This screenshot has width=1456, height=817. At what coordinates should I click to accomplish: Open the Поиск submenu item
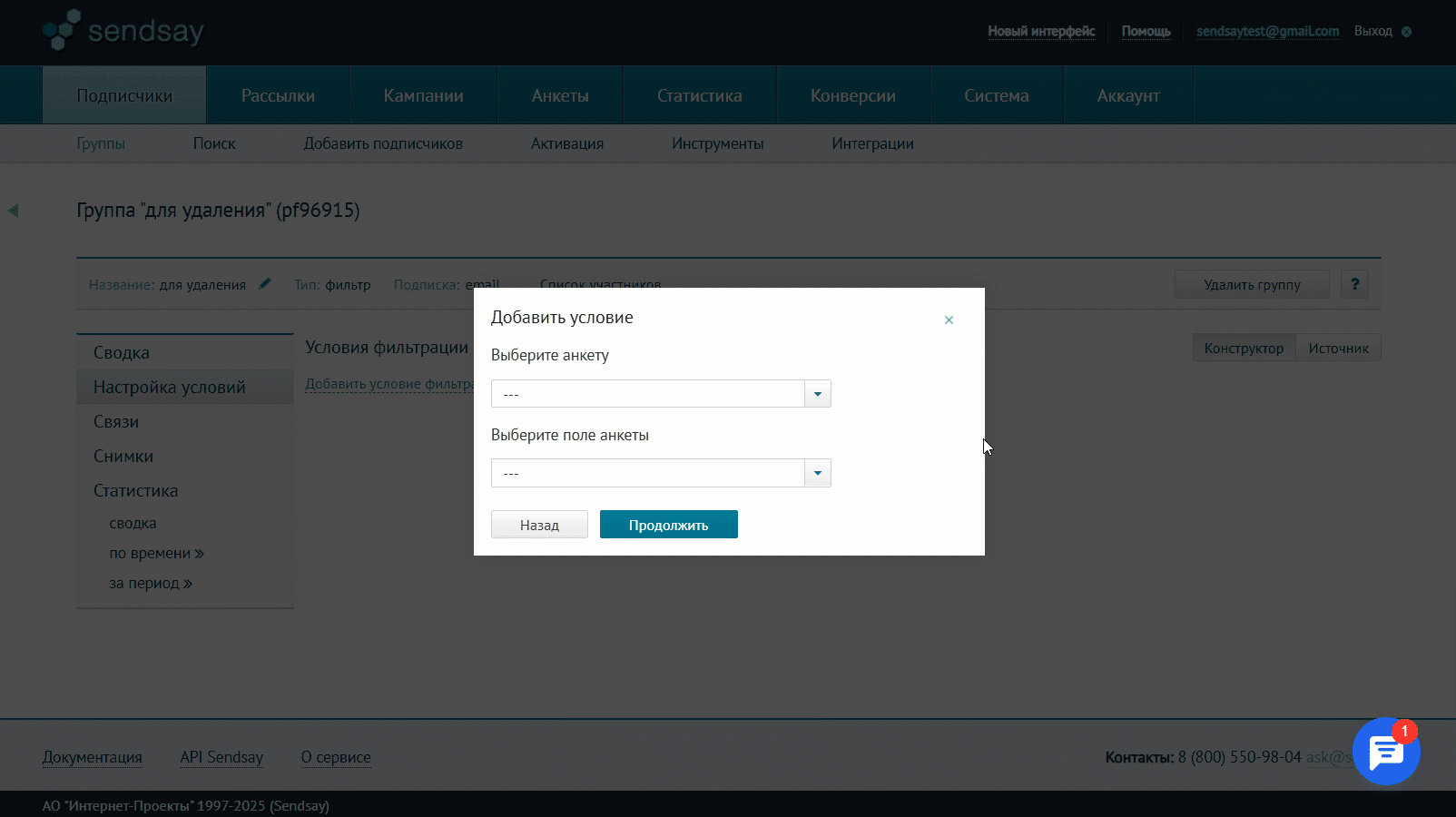[214, 143]
